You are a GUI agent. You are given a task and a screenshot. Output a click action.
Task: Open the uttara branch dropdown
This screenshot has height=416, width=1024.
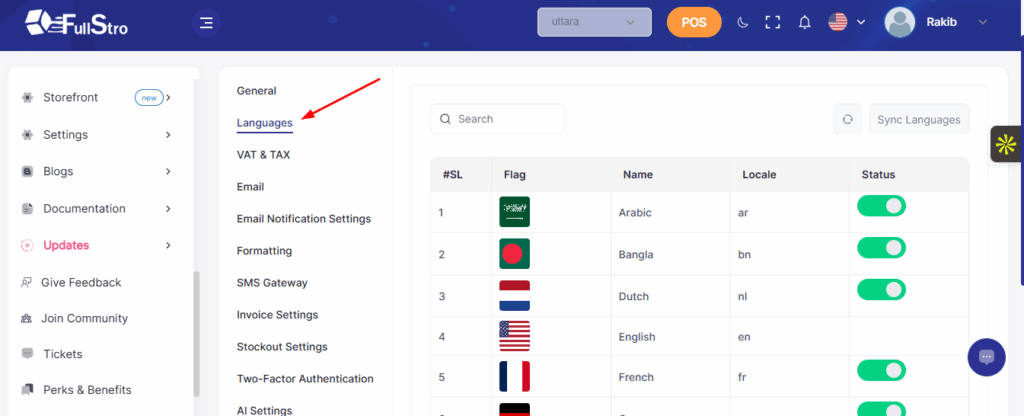[x=594, y=22]
